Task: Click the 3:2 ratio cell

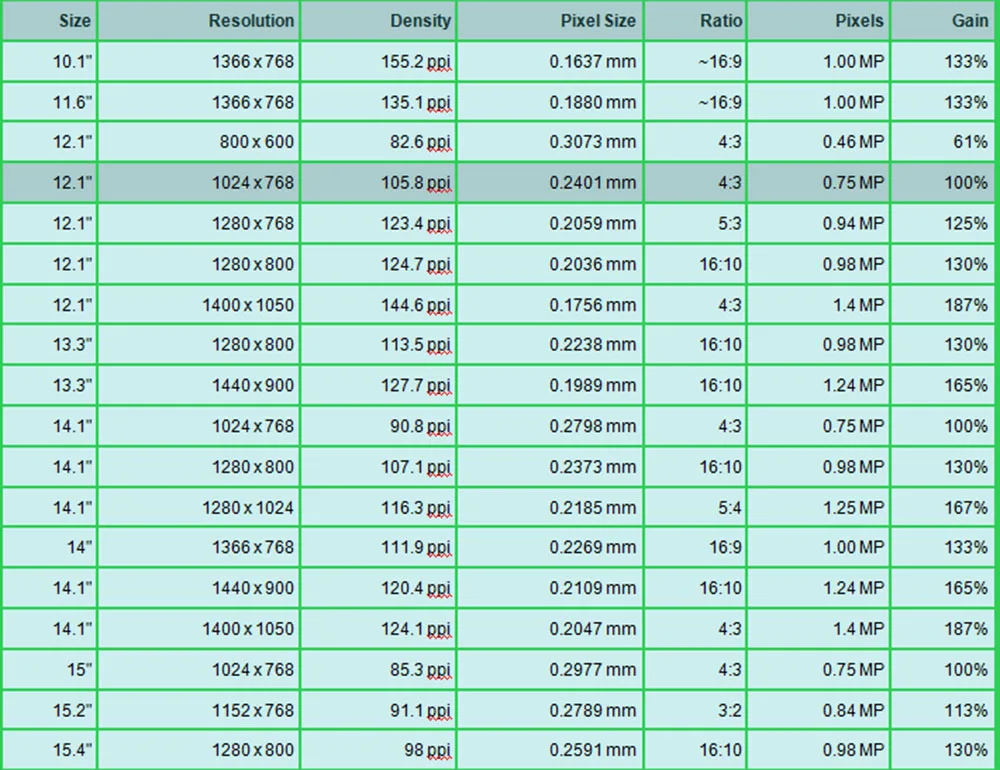Action: click(696, 710)
